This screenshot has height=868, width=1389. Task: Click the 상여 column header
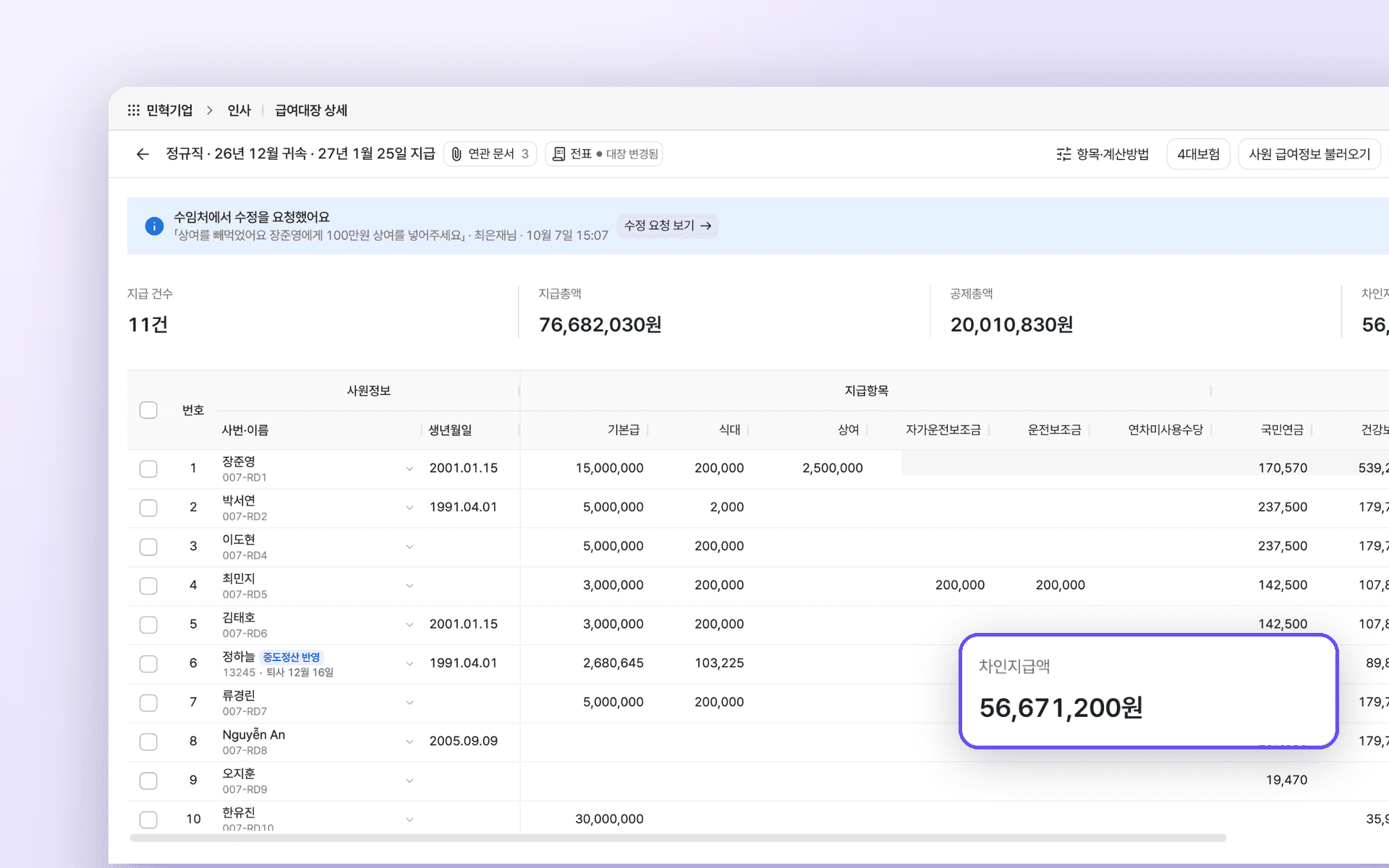(x=848, y=430)
